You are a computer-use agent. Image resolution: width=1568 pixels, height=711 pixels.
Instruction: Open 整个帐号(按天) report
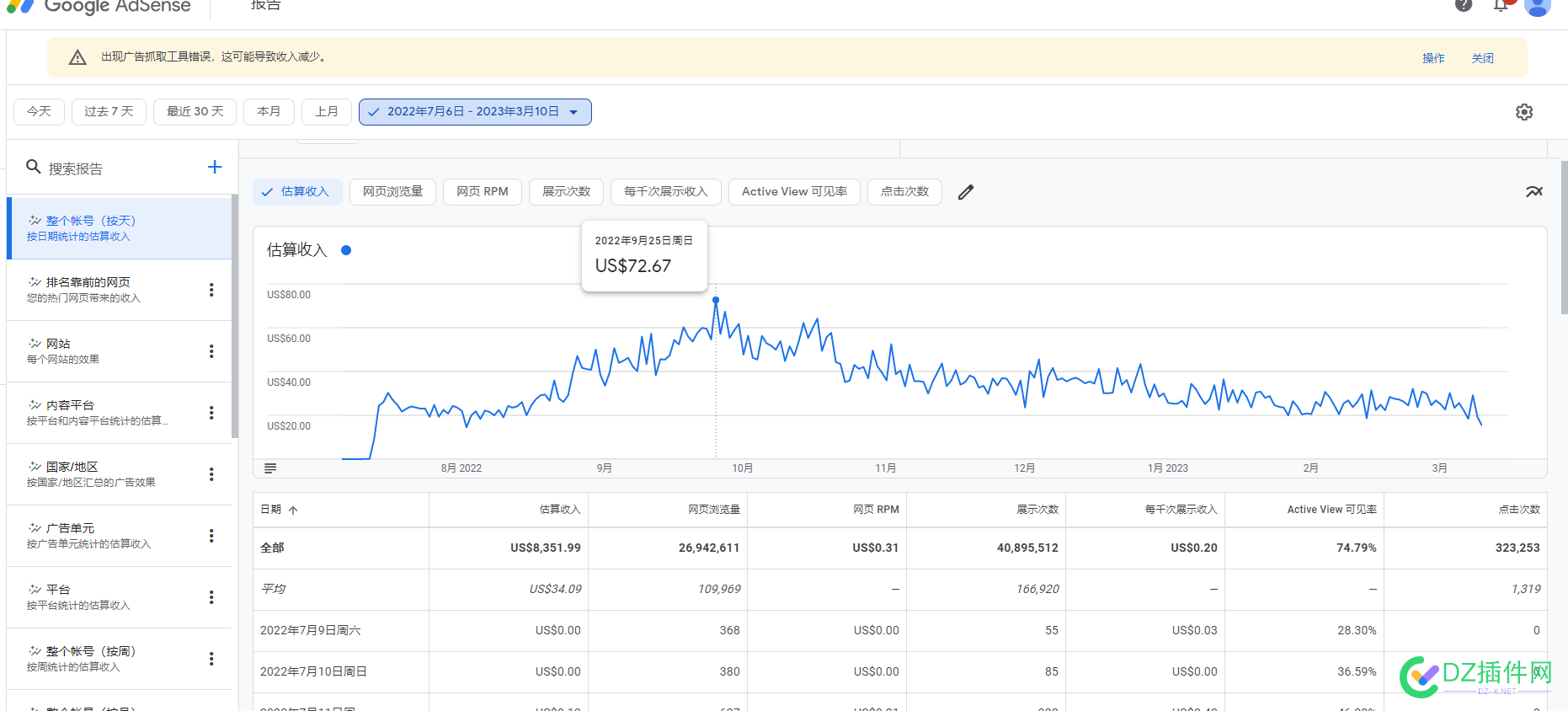[119, 228]
